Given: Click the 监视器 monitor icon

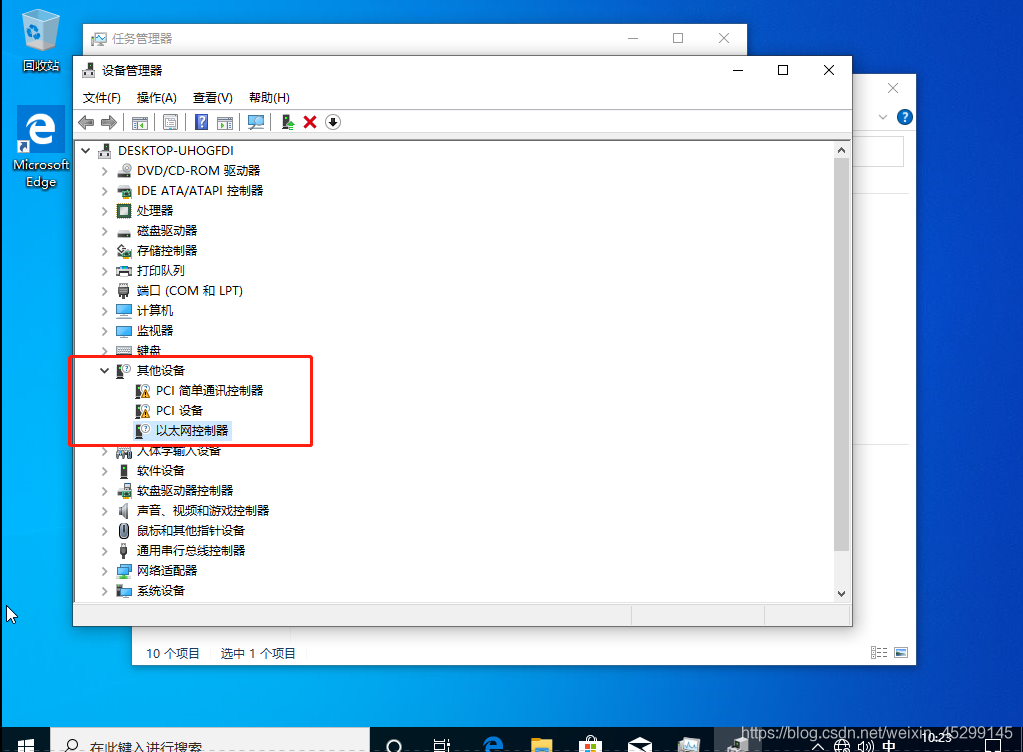Looking at the screenshot, I should click(x=124, y=331).
